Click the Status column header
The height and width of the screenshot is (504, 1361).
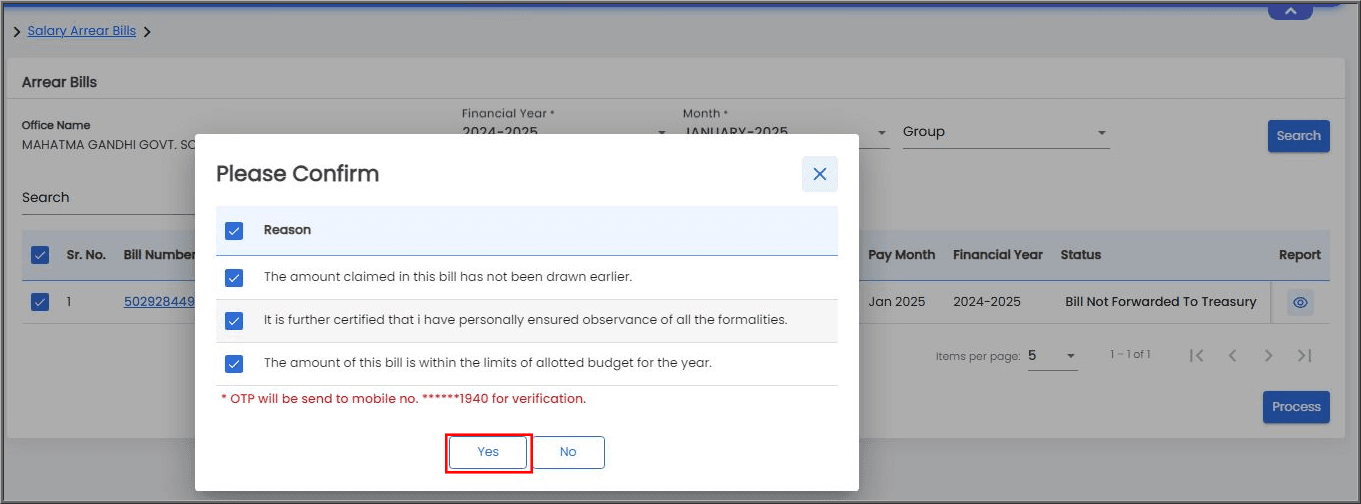1080,255
